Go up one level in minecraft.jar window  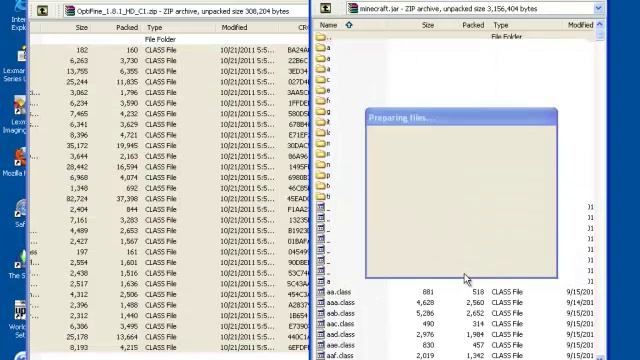pos(325,8)
